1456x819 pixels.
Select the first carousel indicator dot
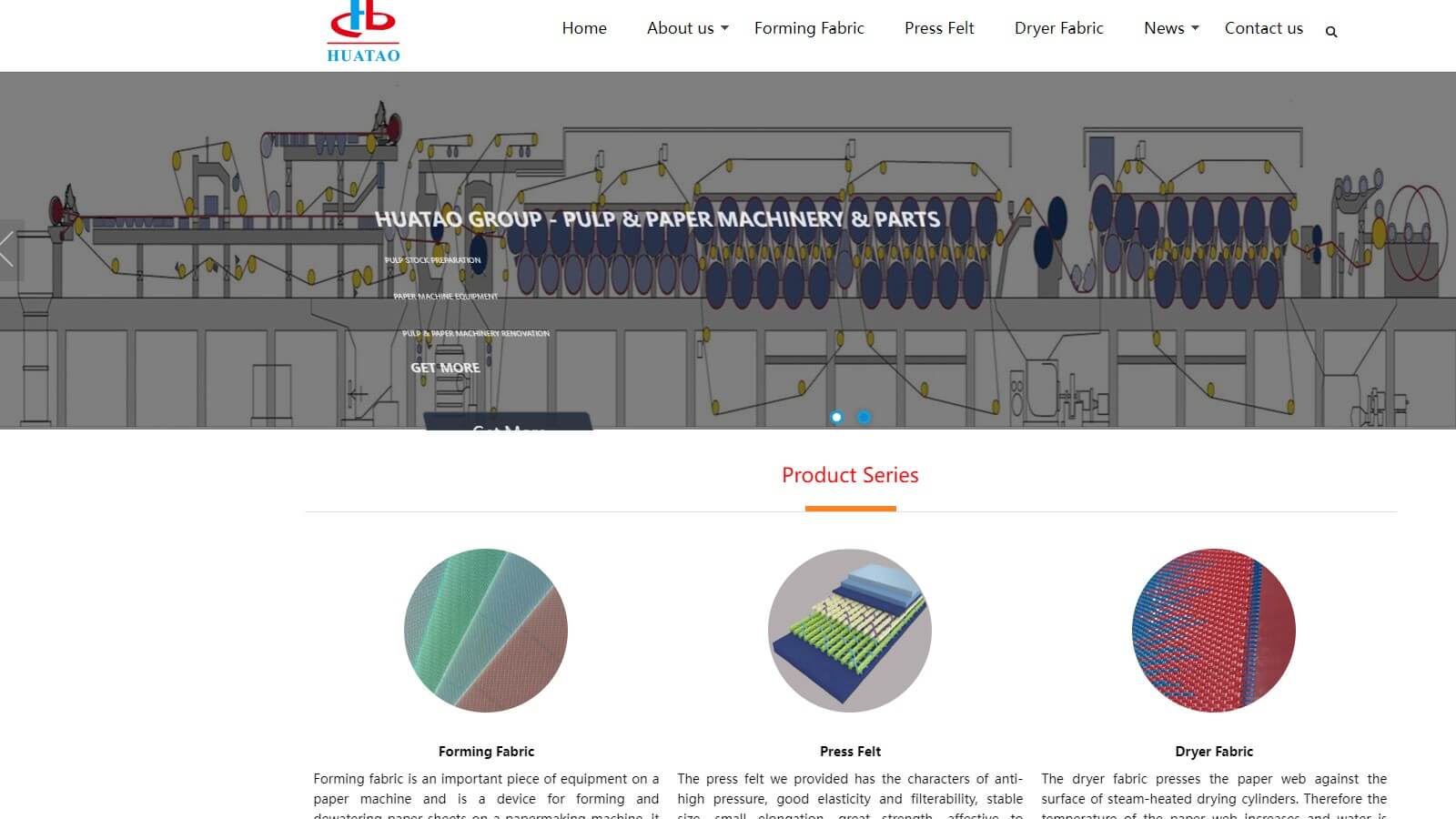pyautogui.click(x=836, y=417)
